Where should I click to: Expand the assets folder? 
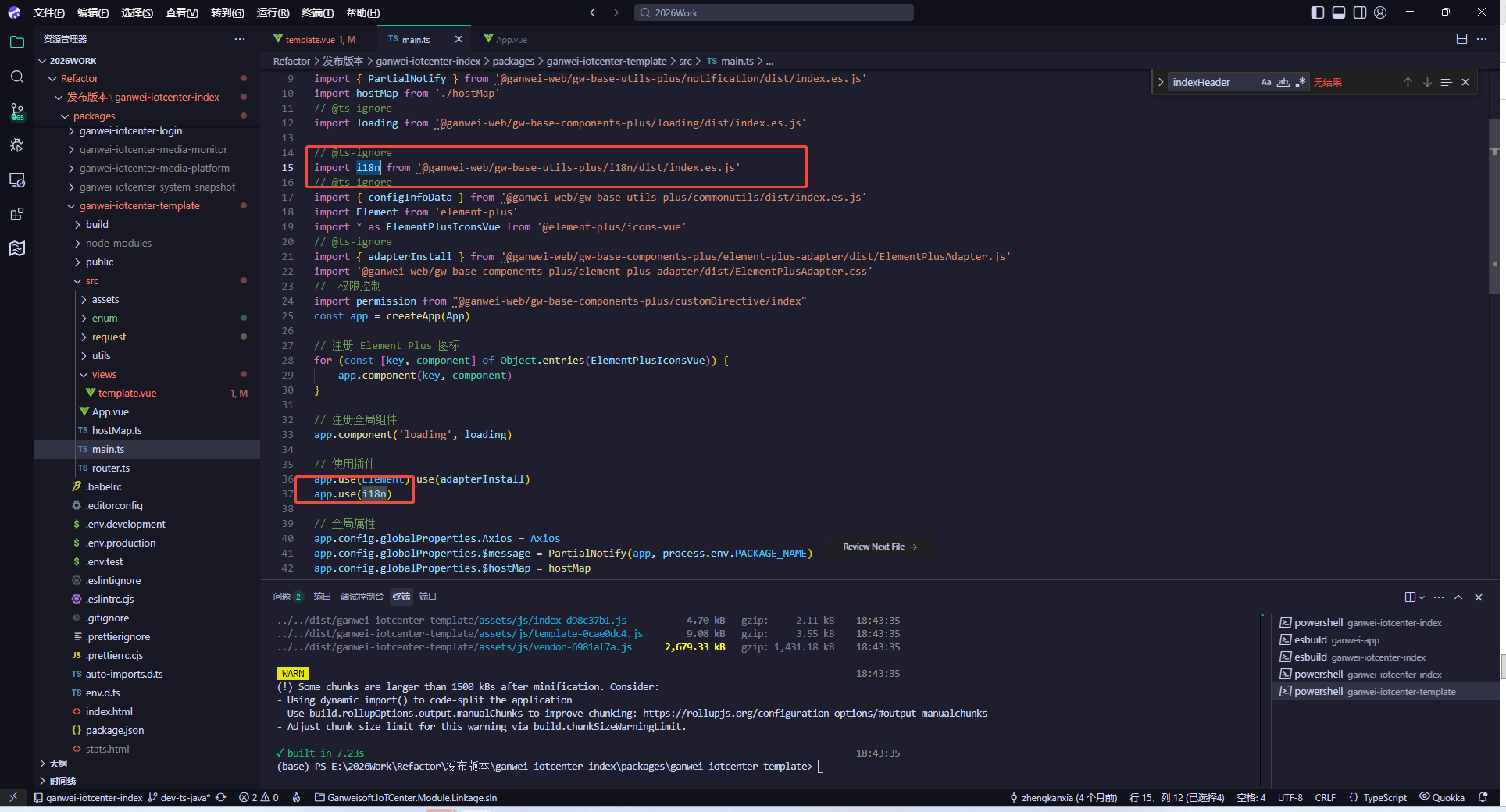coord(105,300)
